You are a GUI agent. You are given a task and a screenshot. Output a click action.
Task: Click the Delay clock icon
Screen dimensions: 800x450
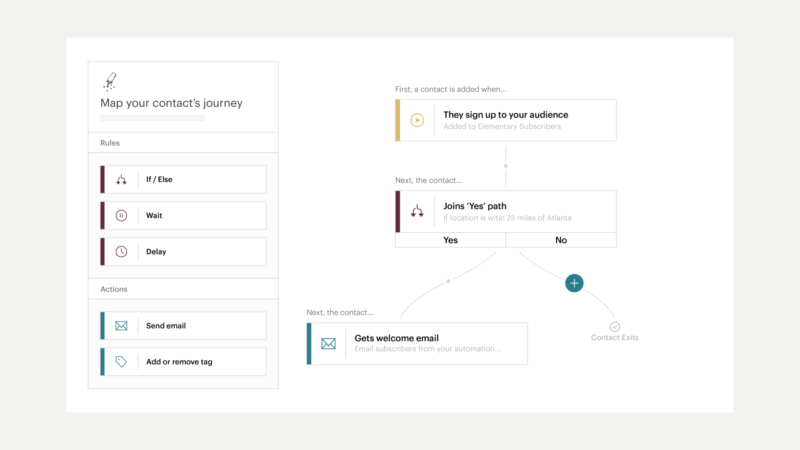click(x=121, y=251)
